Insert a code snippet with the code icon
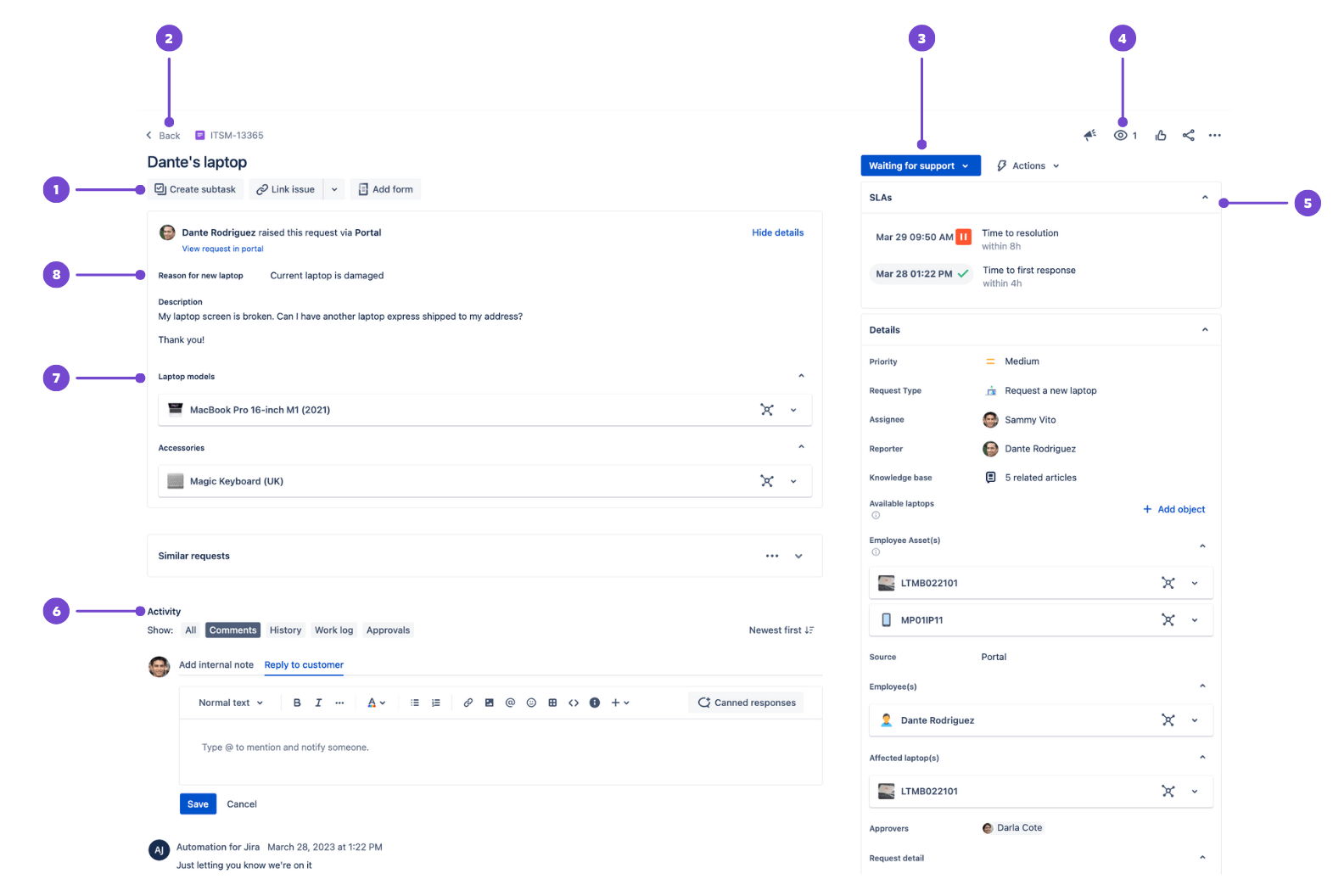This screenshot has width=1333, height=896. [x=574, y=703]
